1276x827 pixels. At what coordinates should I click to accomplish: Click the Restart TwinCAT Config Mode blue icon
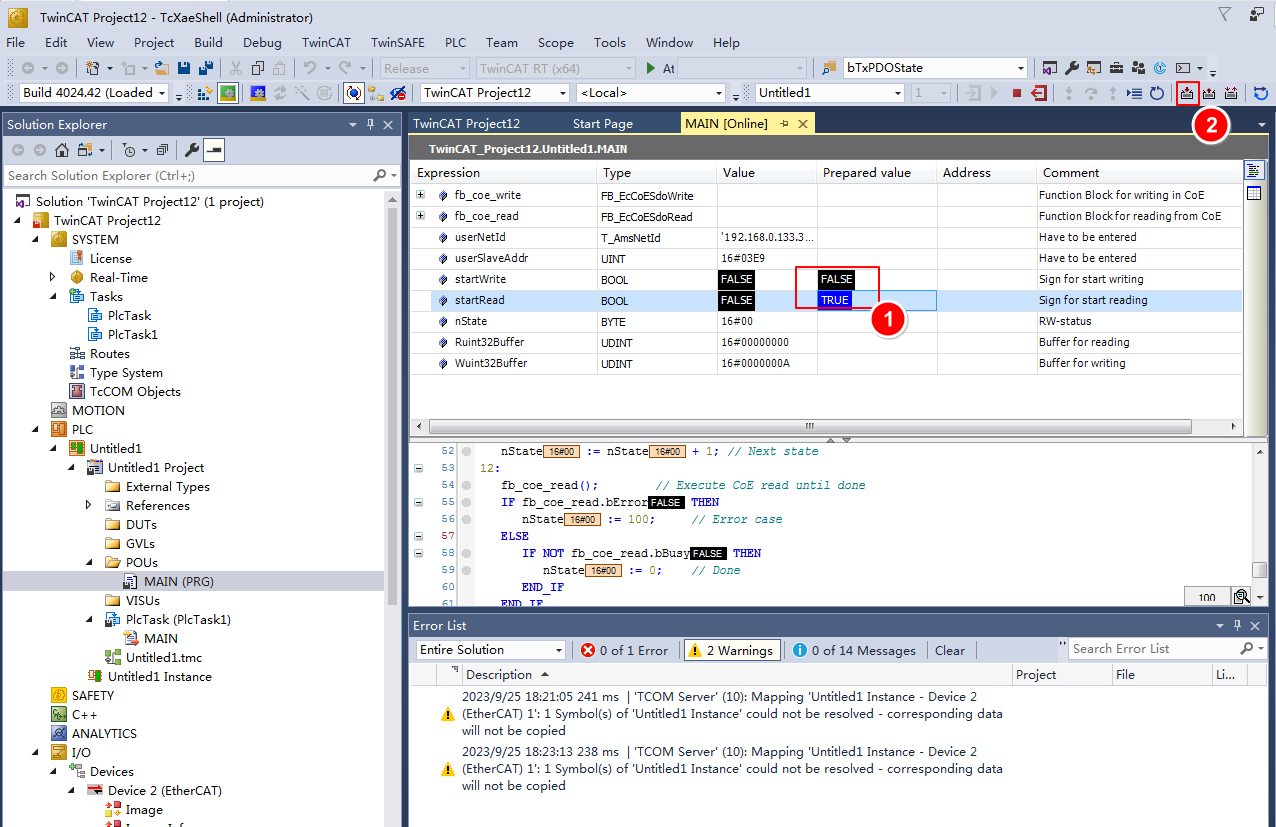pos(258,93)
